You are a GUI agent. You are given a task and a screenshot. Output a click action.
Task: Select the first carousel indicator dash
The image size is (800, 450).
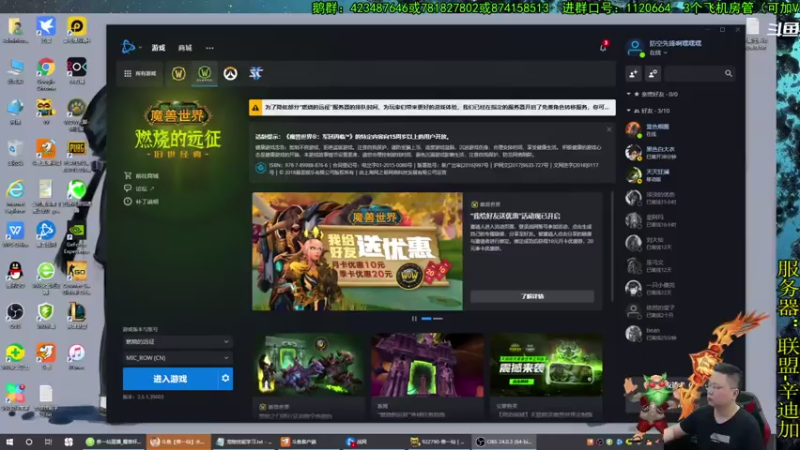[426, 318]
